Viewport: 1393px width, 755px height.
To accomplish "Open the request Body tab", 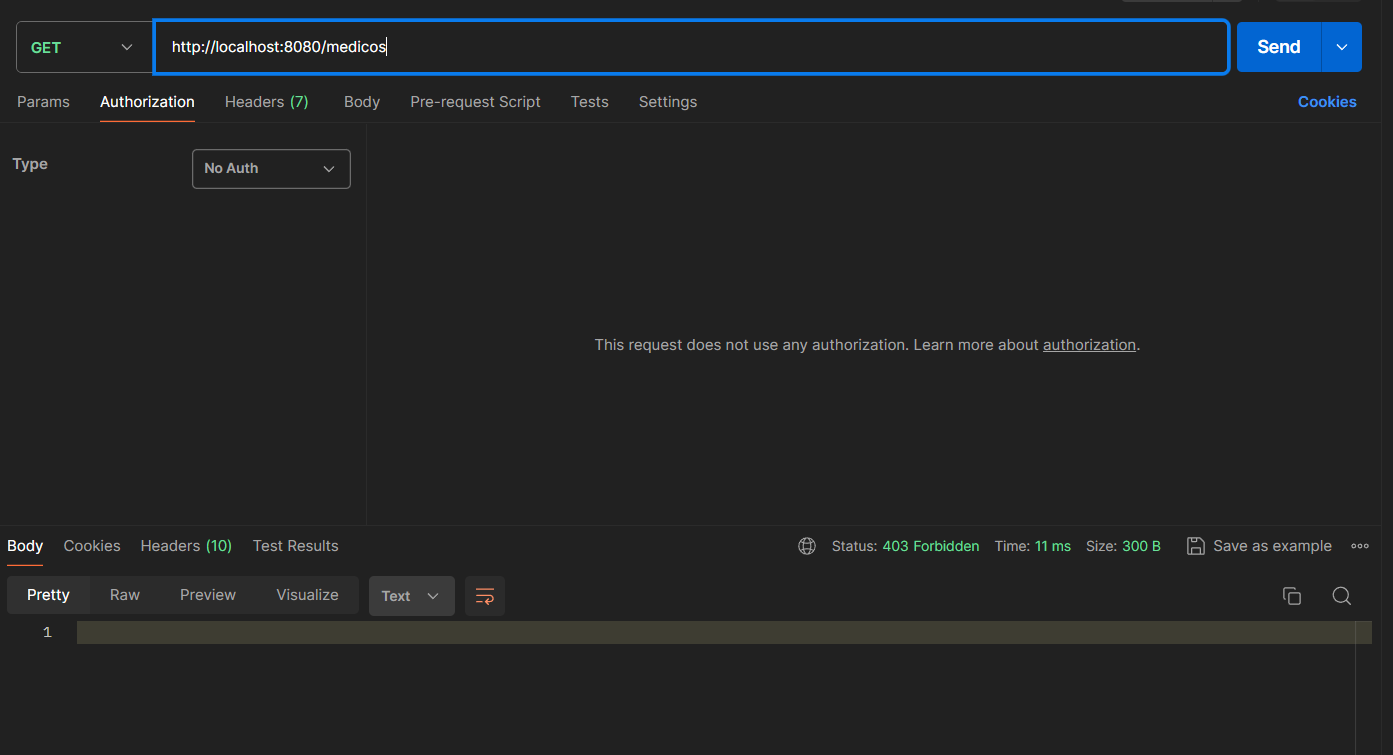I will click(362, 102).
